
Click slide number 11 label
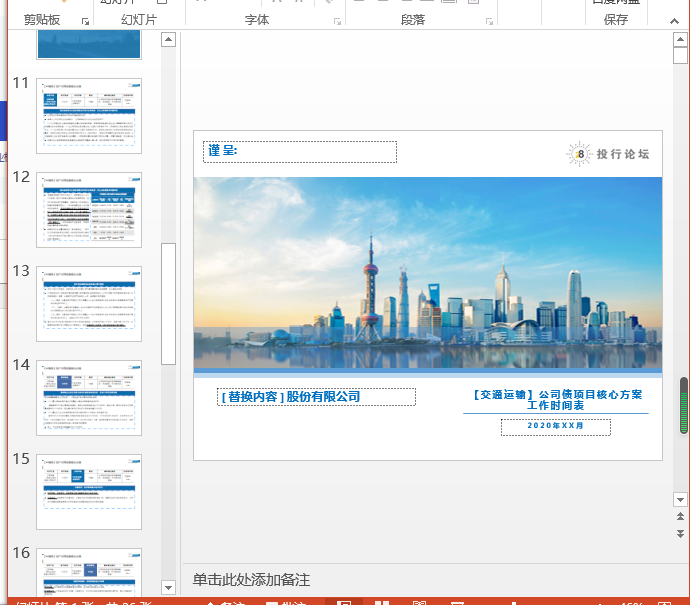click(x=21, y=83)
